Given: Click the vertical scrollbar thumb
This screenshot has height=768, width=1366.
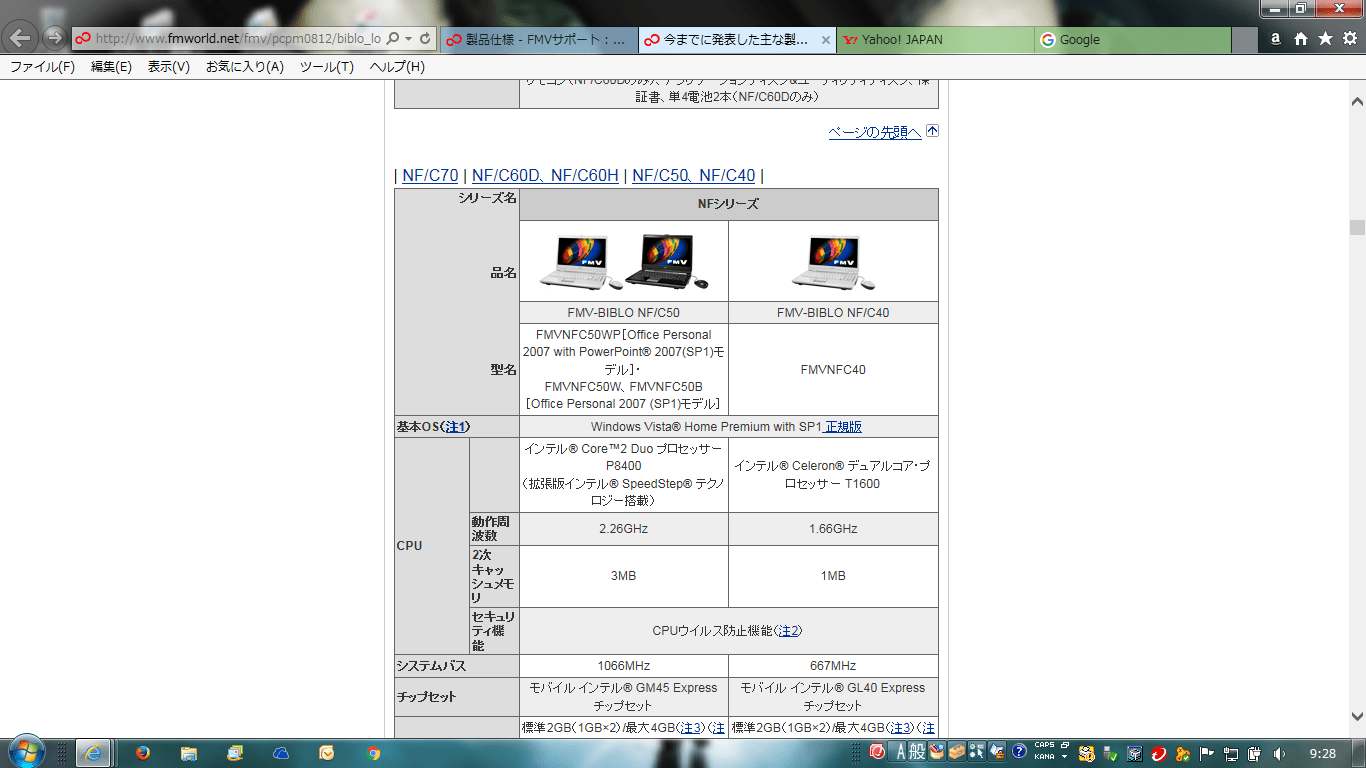Looking at the screenshot, I should click(1357, 227).
